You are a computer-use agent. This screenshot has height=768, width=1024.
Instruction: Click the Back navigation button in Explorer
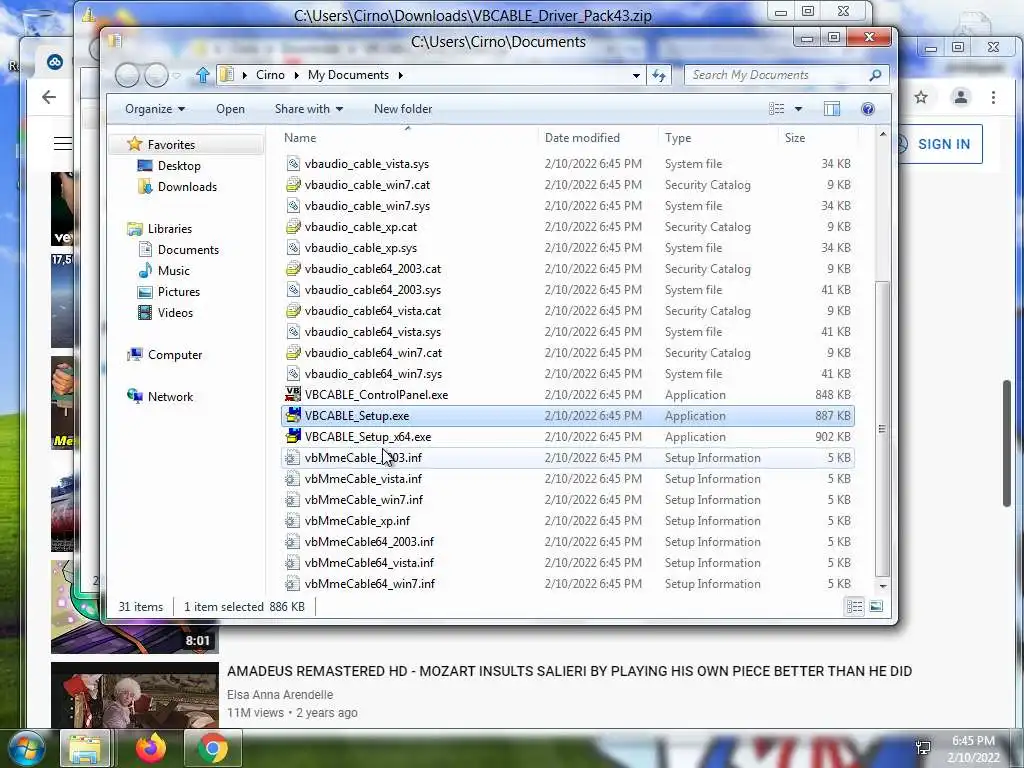click(x=127, y=76)
